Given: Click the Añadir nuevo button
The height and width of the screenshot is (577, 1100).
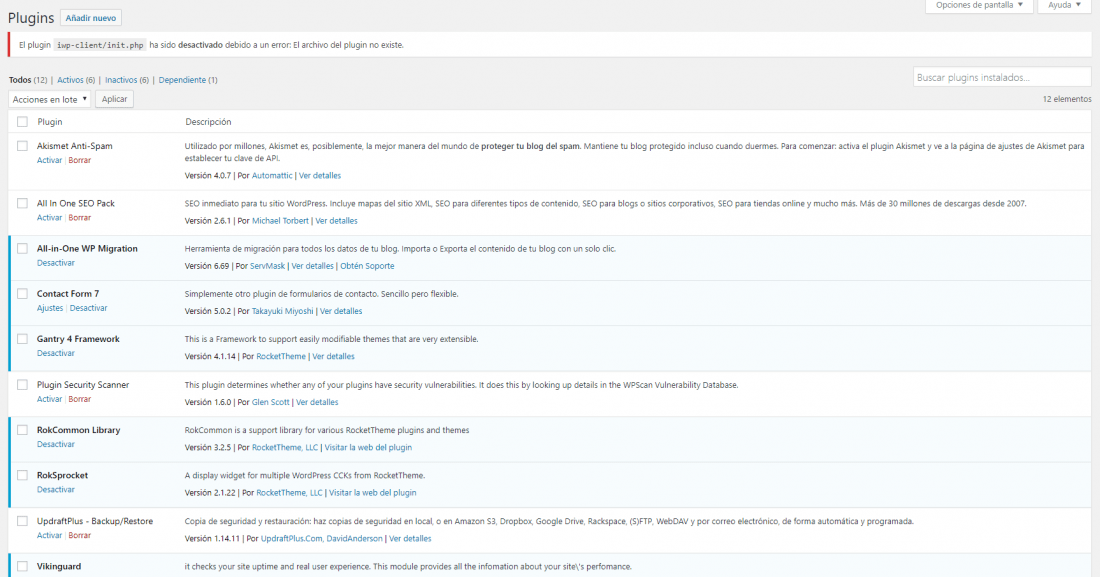Looking at the screenshot, I should tap(90, 18).
